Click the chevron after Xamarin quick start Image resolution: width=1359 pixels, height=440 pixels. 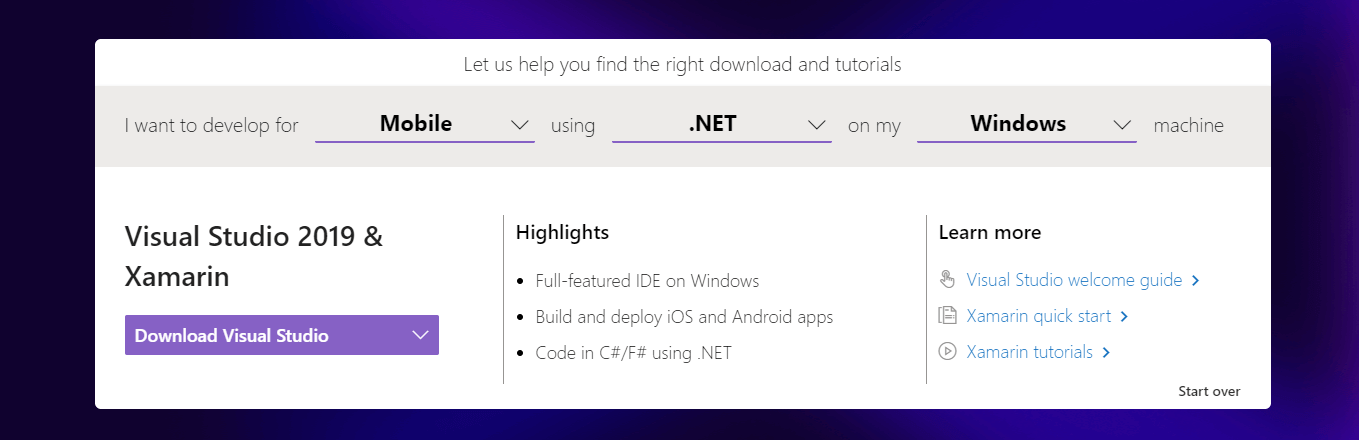[x=1124, y=317]
